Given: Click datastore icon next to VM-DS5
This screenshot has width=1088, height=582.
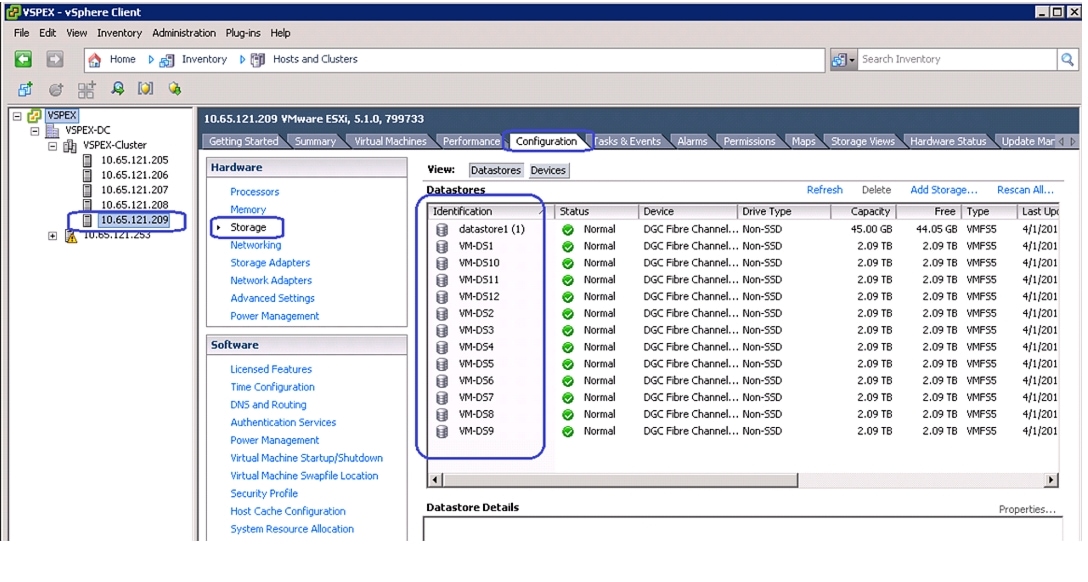Looking at the screenshot, I should (x=442, y=364).
